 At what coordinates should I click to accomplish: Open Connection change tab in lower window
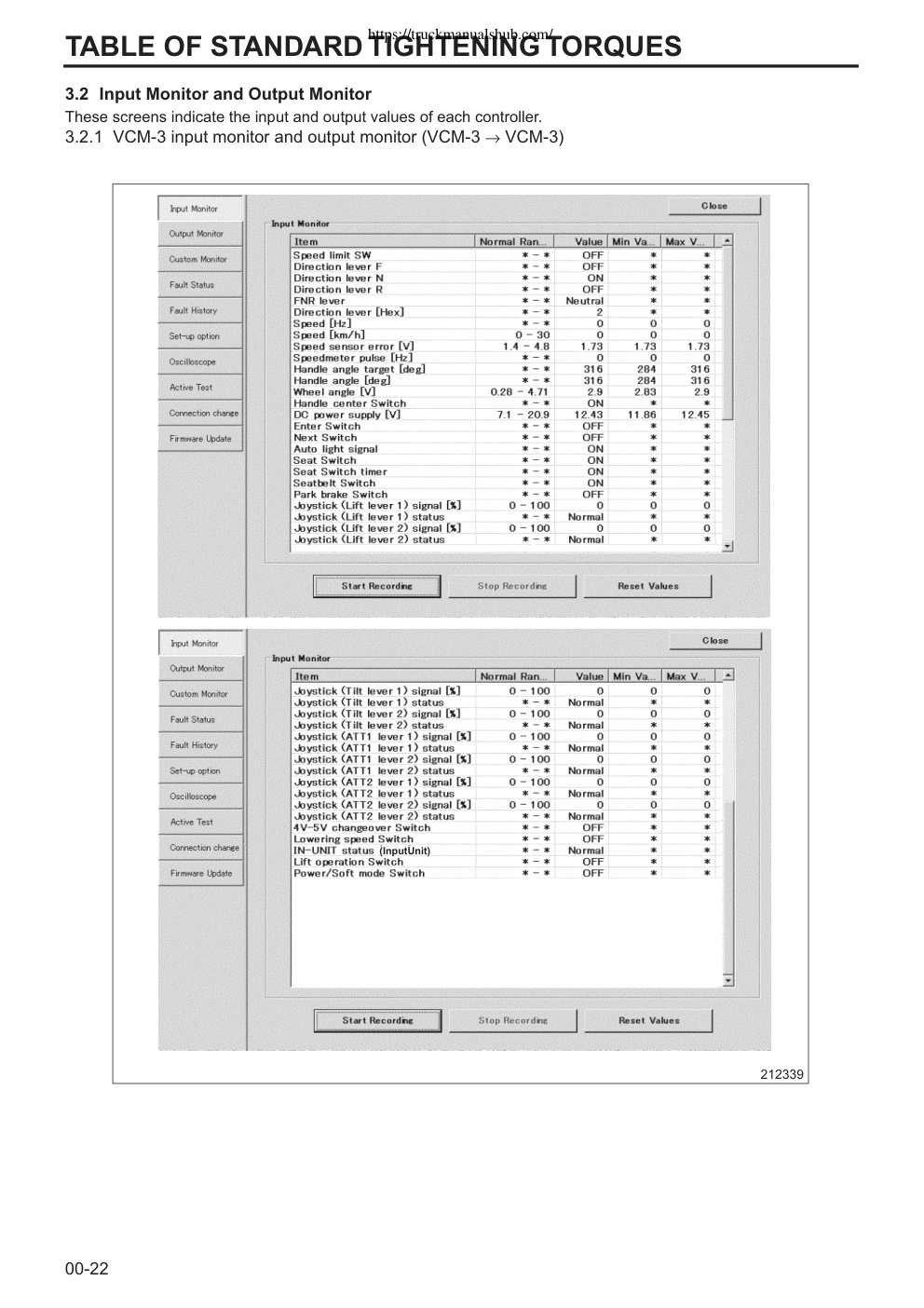[200, 848]
